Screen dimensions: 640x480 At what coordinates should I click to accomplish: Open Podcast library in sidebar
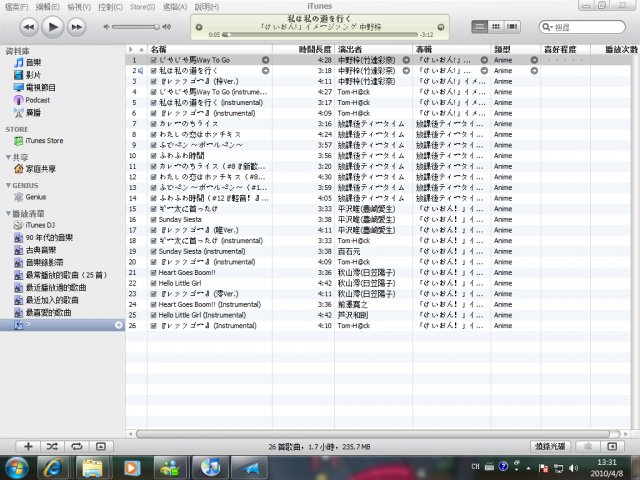click(x=32, y=100)
